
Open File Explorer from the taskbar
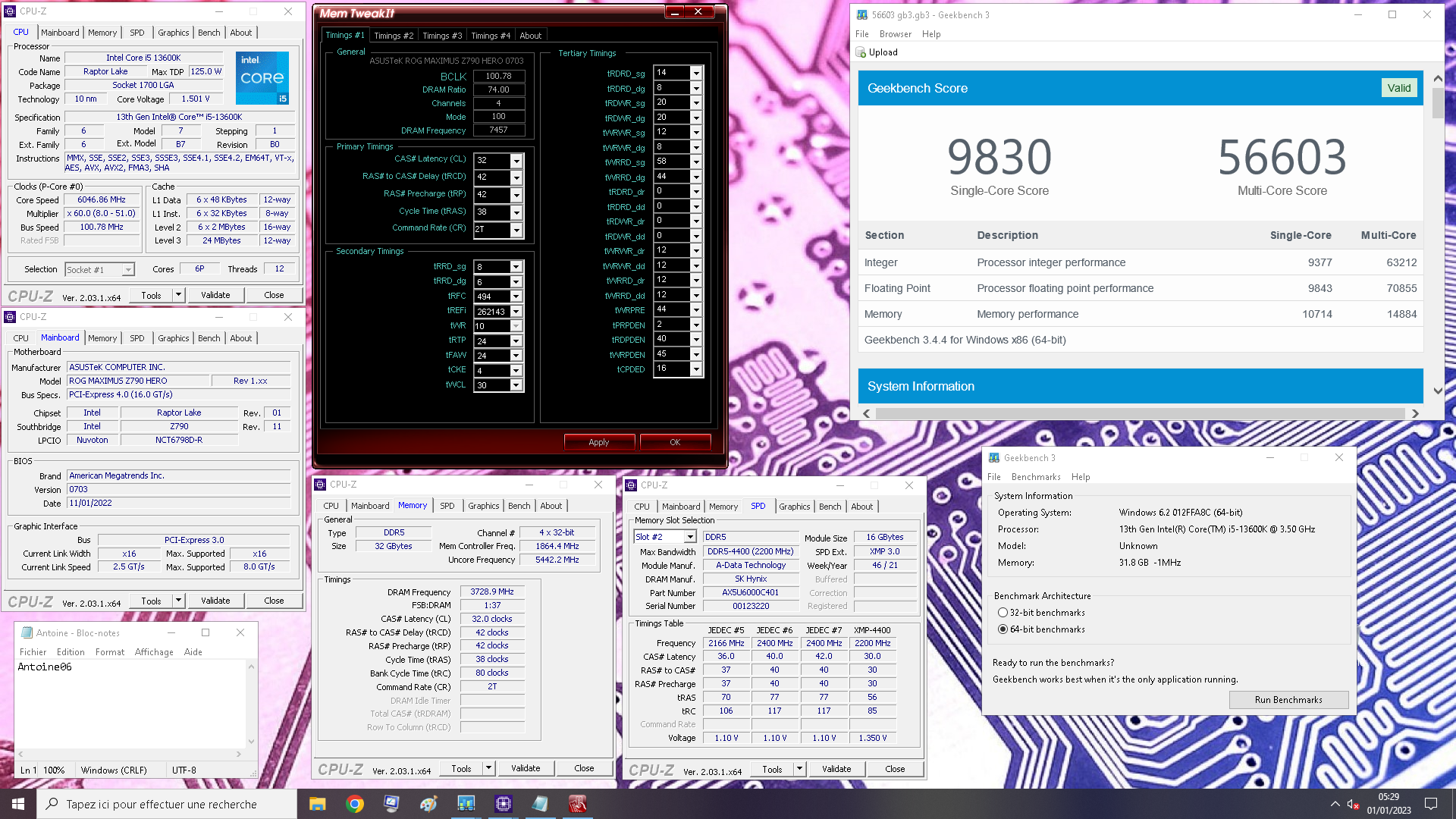coord(317,804)
